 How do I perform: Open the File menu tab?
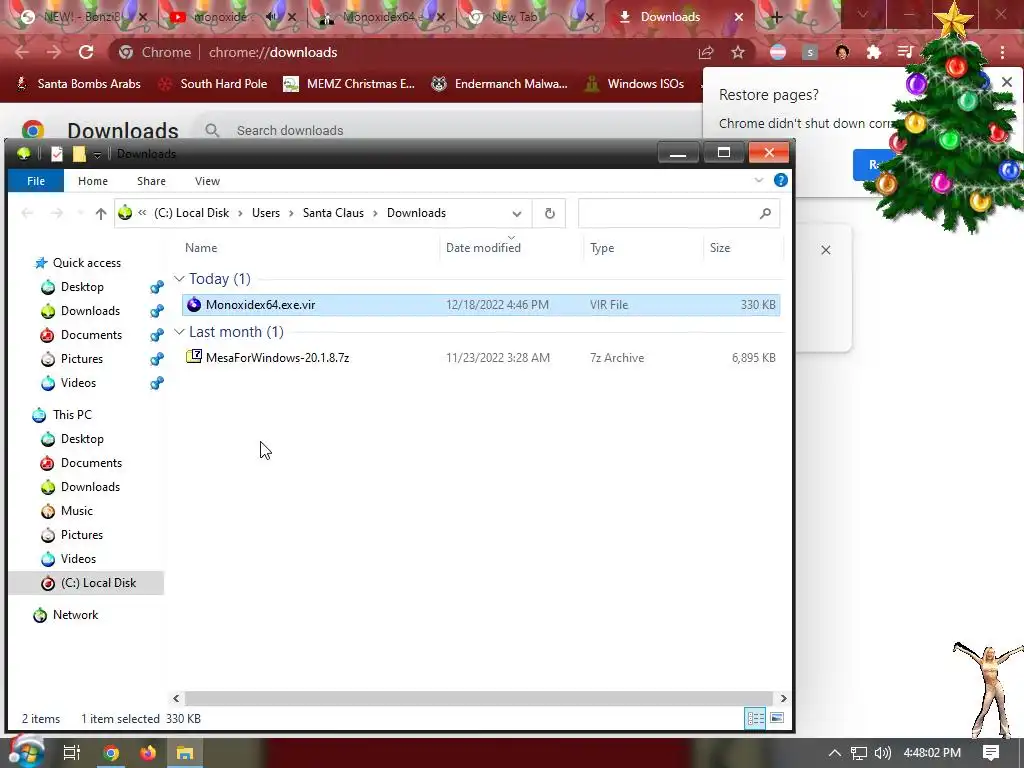point(36,181)
